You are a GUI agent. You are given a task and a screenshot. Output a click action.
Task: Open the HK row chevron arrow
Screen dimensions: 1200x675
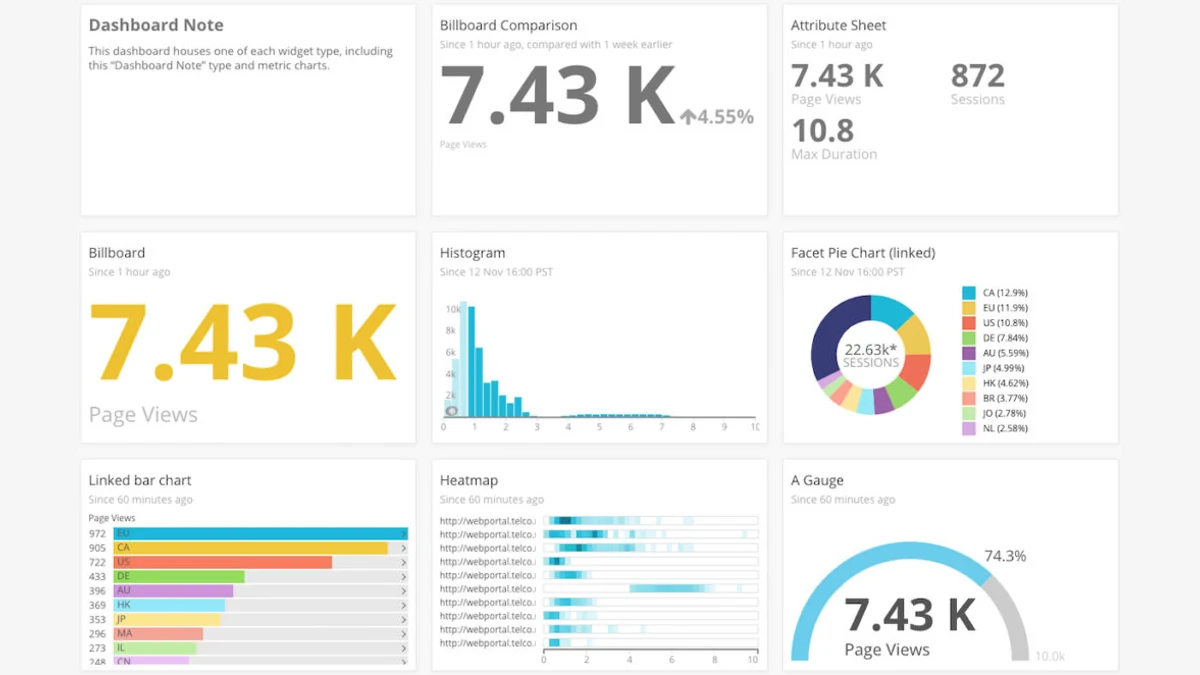404,605
